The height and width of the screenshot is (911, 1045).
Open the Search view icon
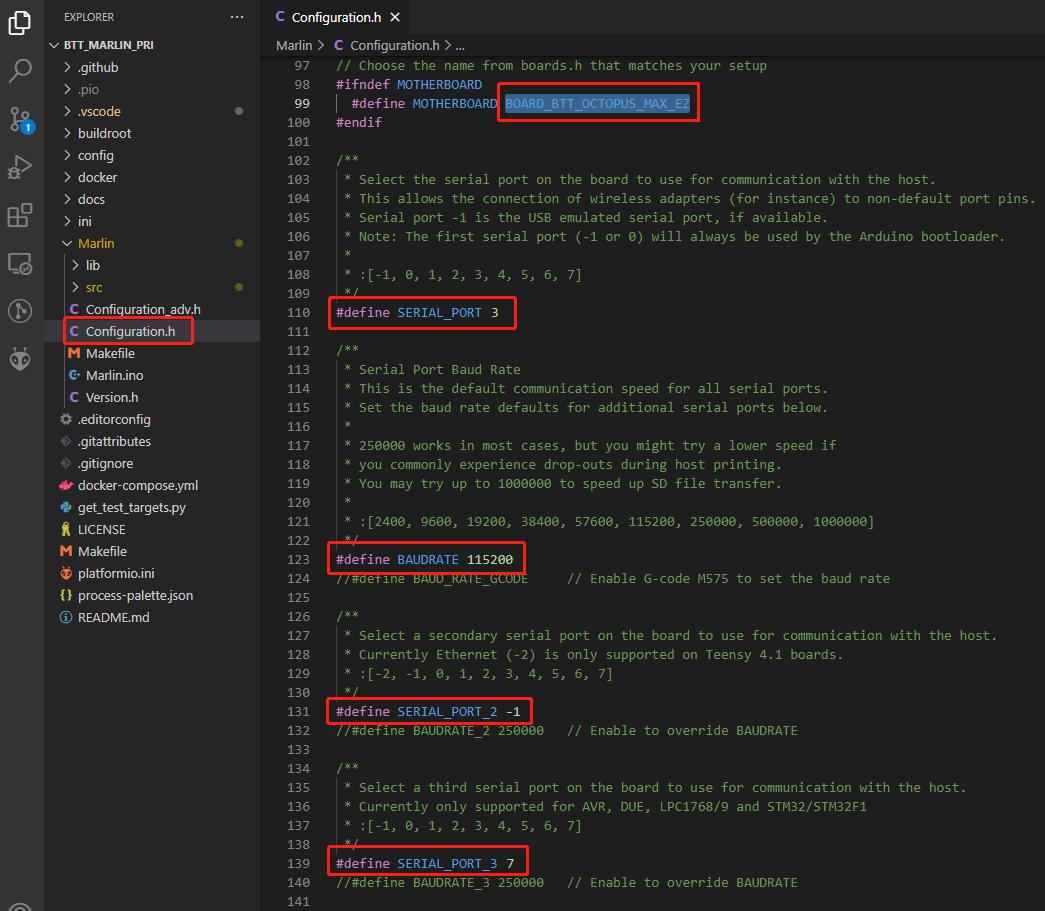20,71
